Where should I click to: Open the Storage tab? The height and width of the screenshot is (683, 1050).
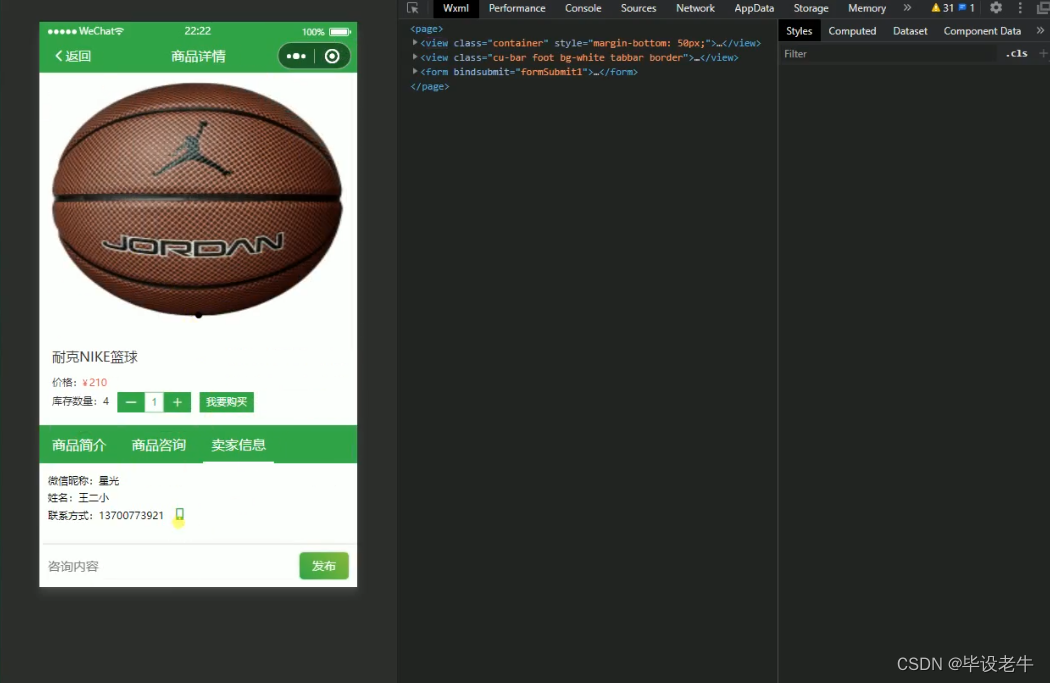pos(811,8)
